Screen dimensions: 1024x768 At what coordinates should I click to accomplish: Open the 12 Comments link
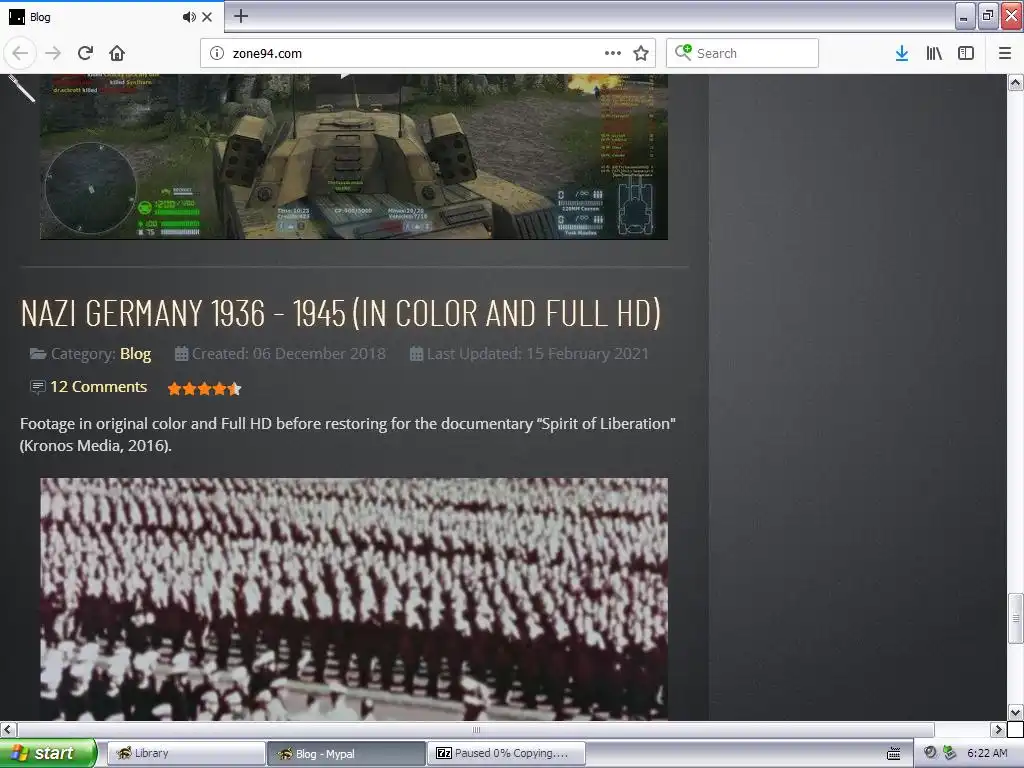click(99, 387)
